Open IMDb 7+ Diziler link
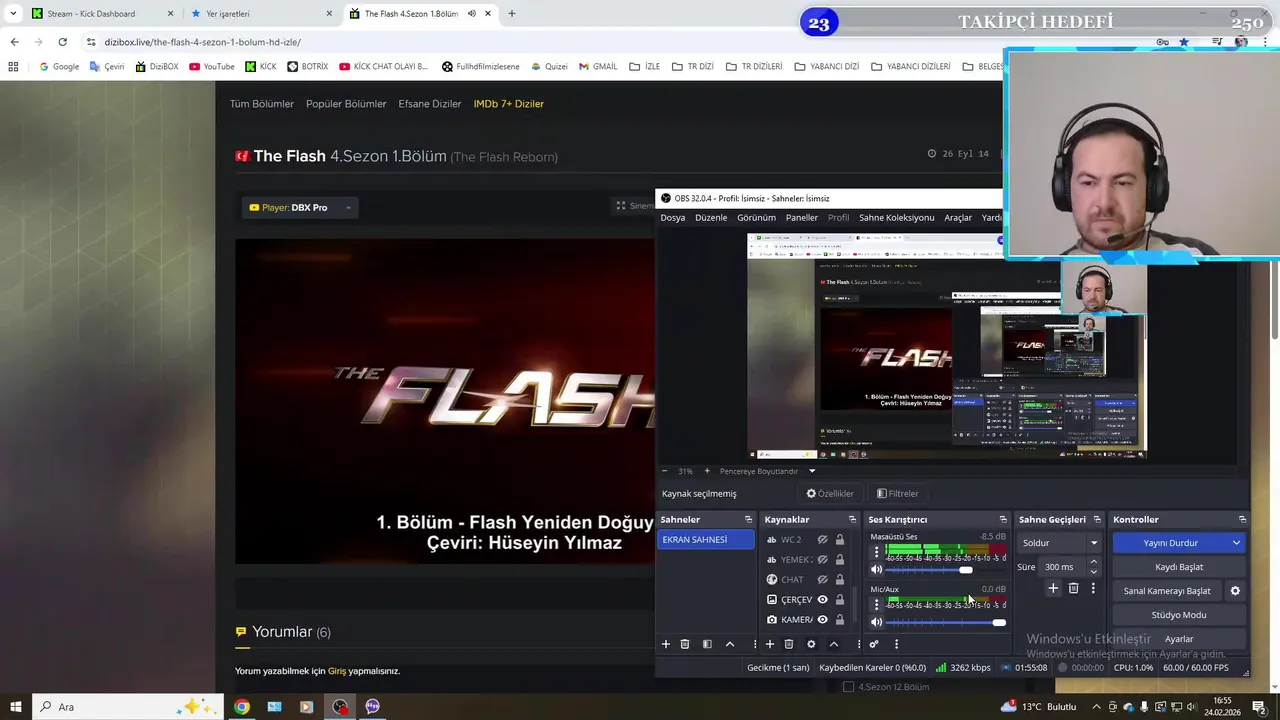This screenshot has width=1280, height=720. click(509, 104)
